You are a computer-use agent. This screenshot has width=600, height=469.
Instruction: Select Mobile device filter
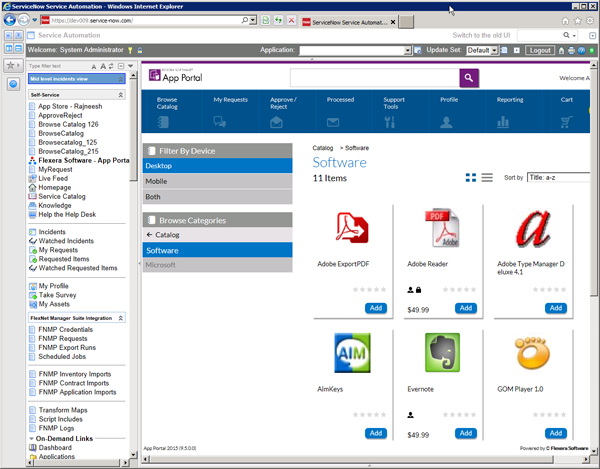pos(218,181)
